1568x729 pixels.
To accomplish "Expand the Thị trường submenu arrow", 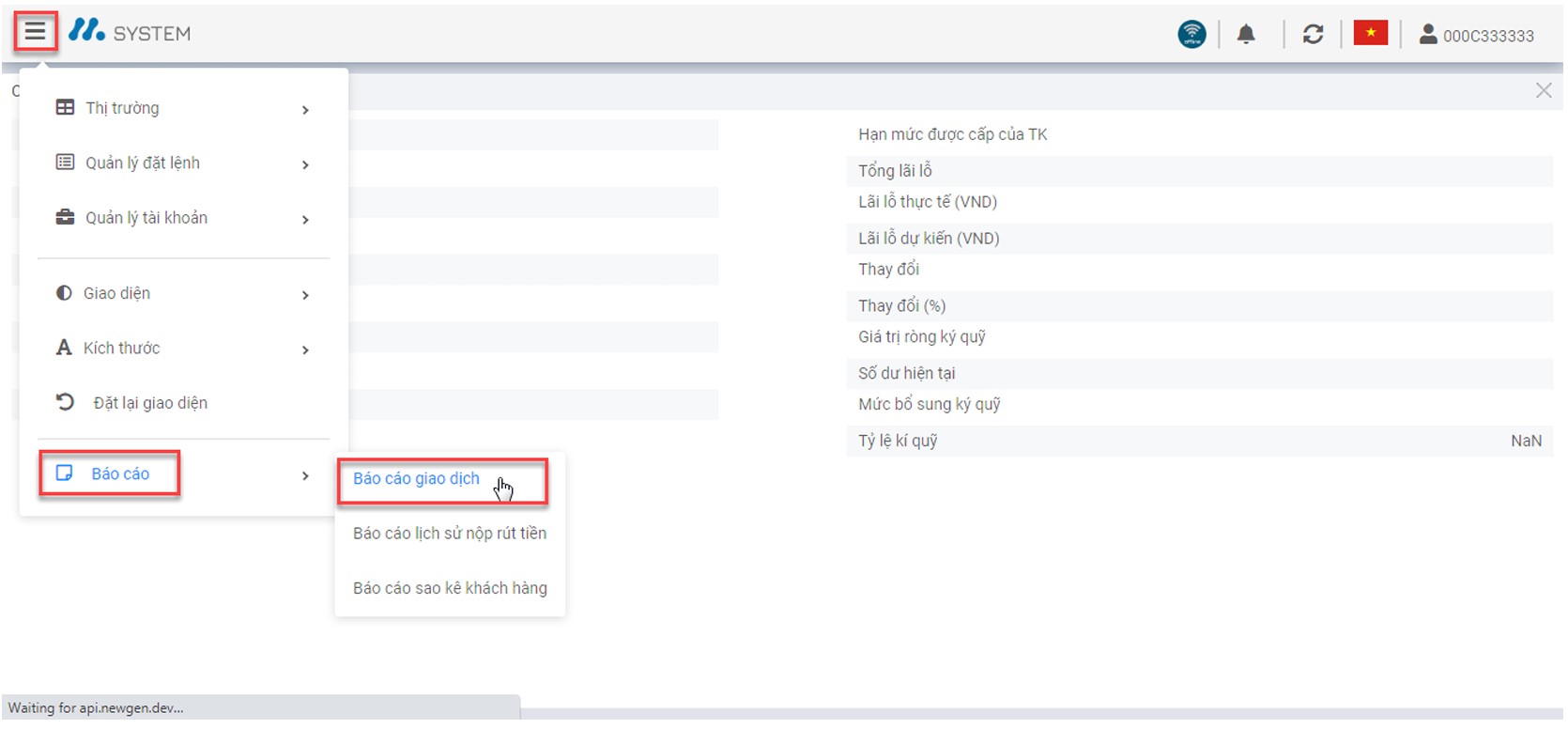I will pos(305,110).
